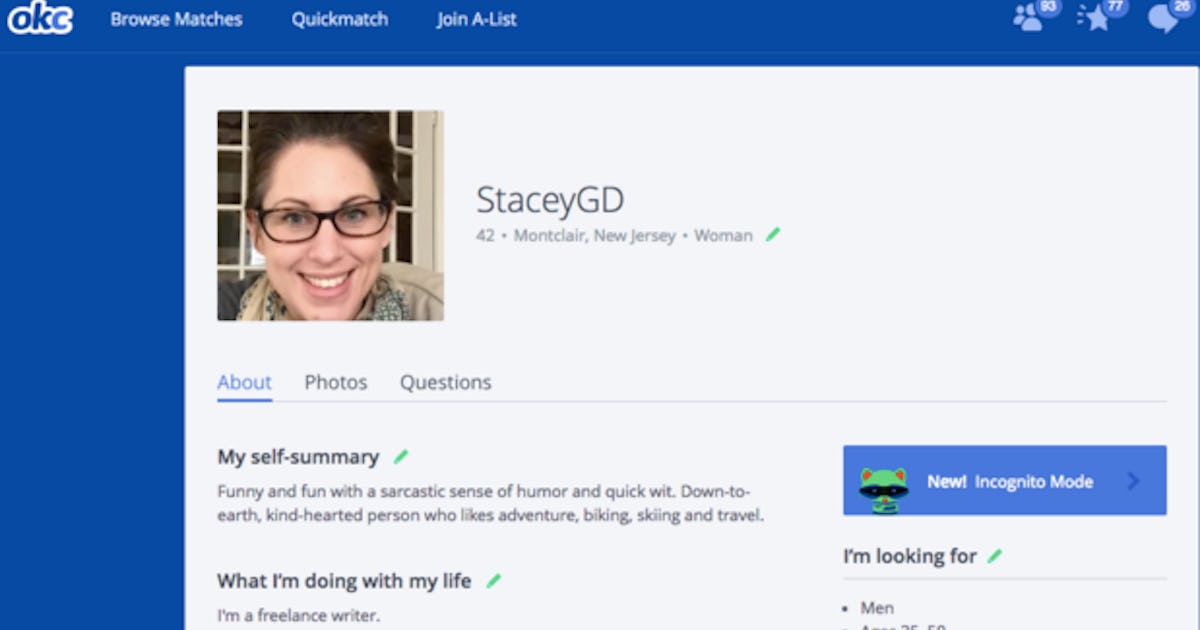1200x630 pixels.
Task: Go to Quickmatch in the navigation bar
Action: [x=340, y=19]
